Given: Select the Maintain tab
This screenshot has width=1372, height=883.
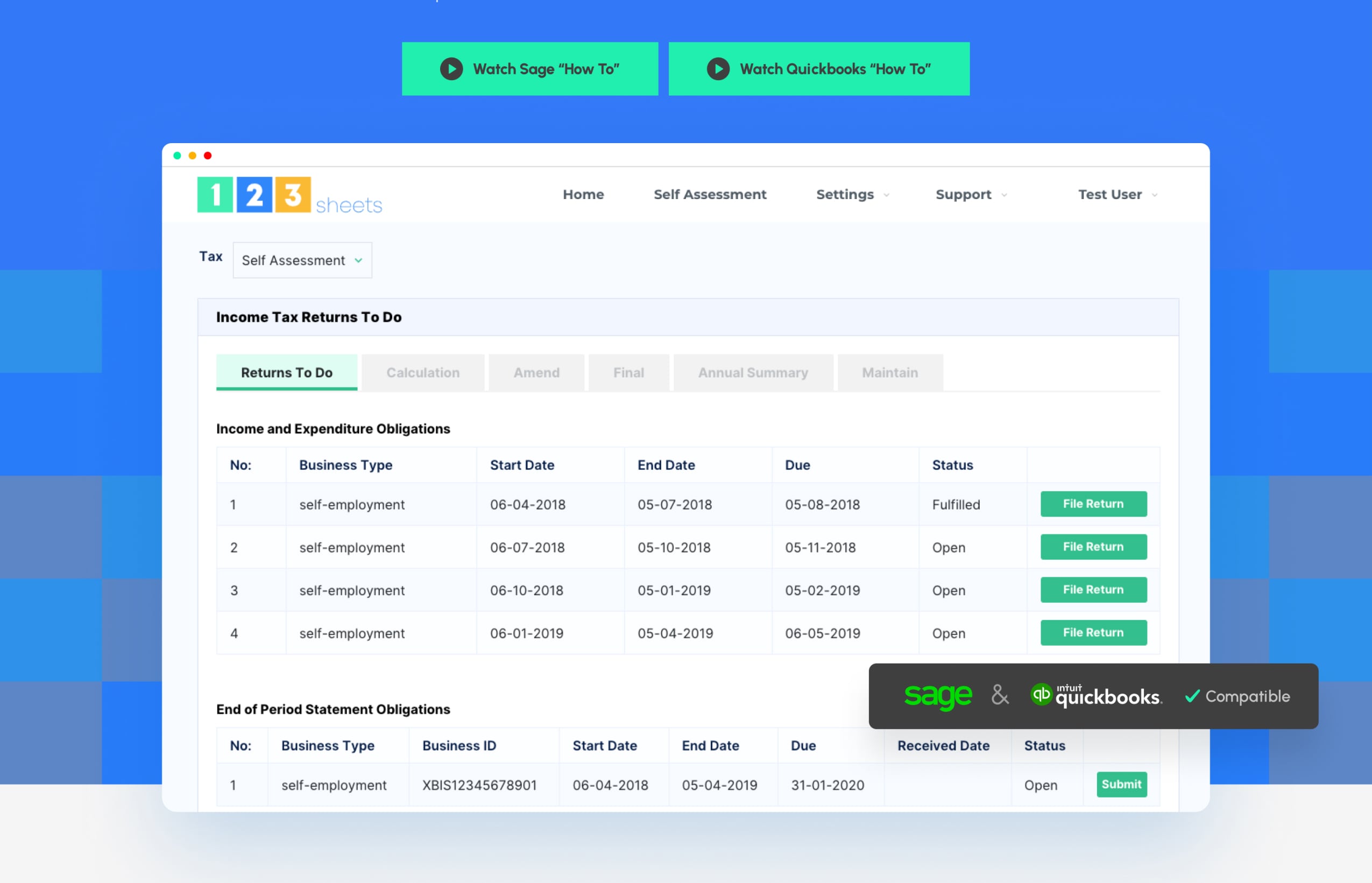Looking at the screenshot, I should click(x=890, y=373).
